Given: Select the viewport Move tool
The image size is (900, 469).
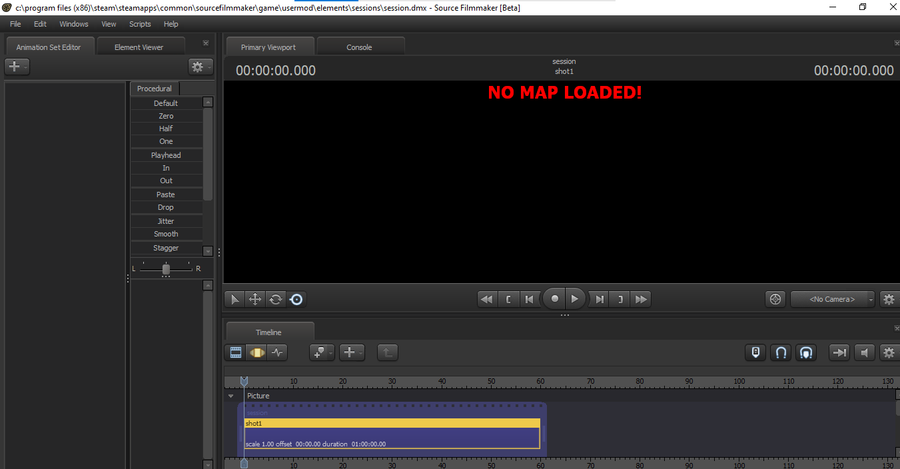Looking at the screenshot, I should point(255,299).
